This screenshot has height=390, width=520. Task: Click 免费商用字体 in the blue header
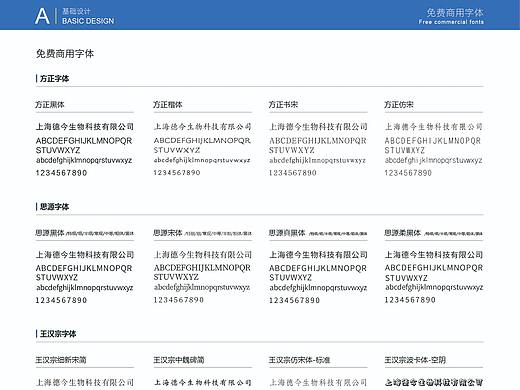tap(455, 13)
